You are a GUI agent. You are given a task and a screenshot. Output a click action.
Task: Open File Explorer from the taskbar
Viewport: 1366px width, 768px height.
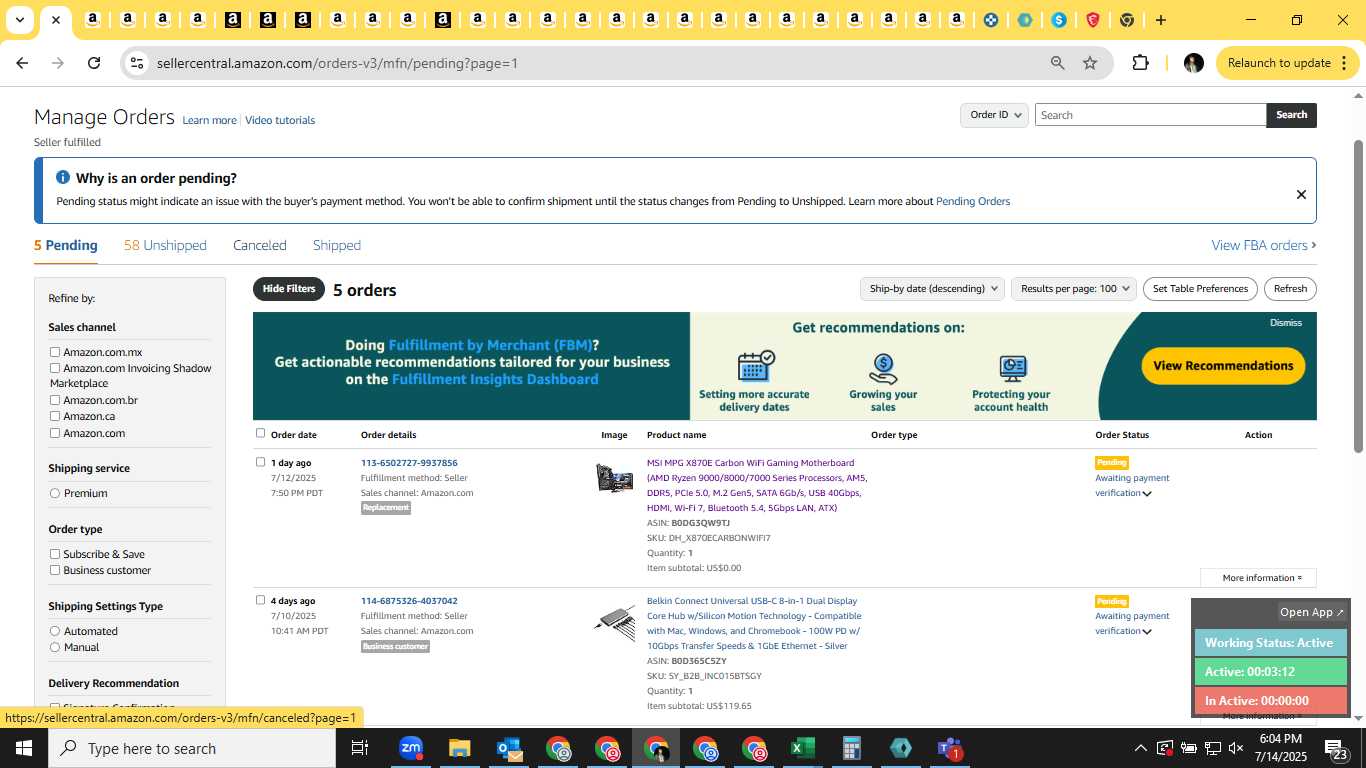[459, 748]
